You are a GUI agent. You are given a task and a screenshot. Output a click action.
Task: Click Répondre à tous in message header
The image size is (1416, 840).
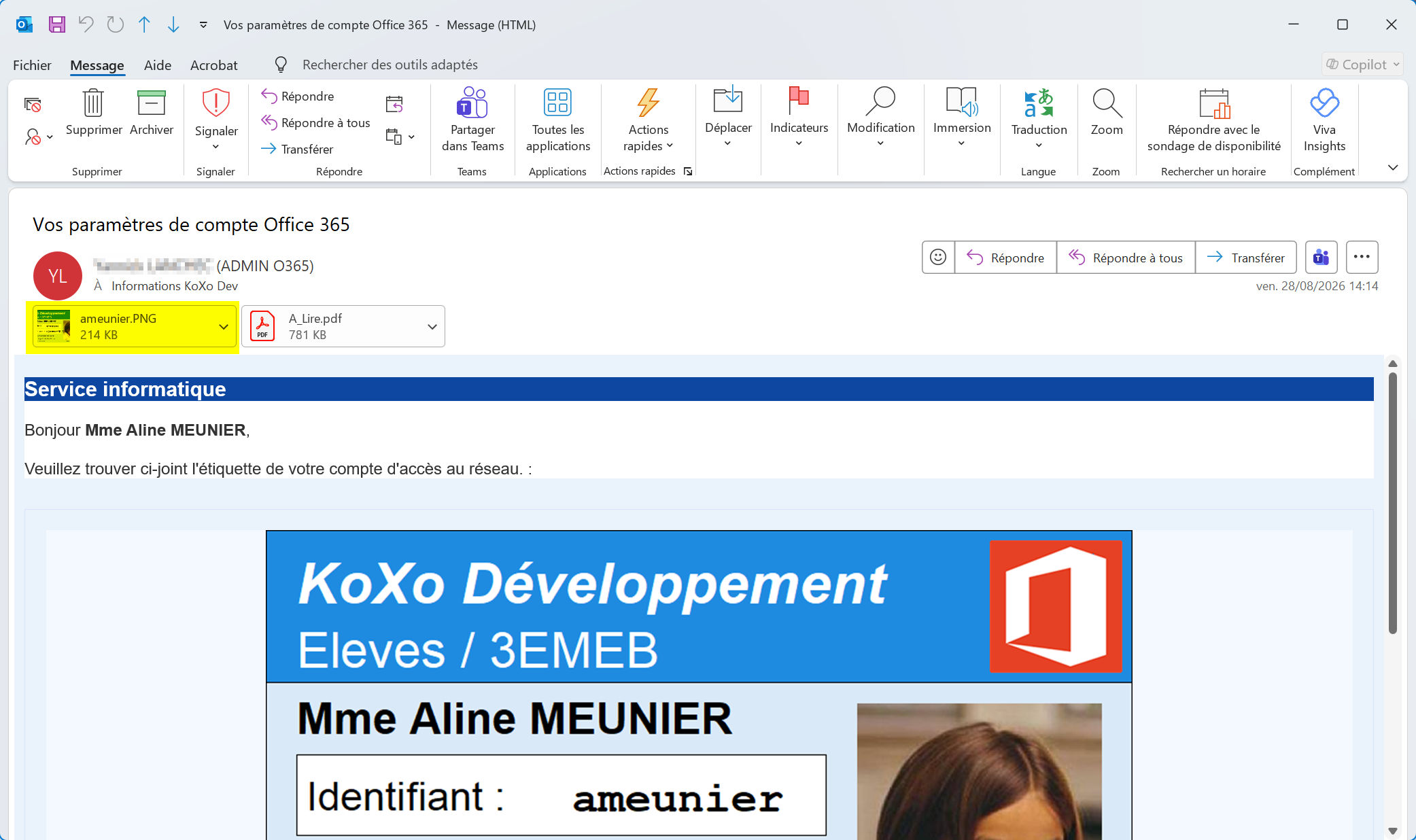1126,258
